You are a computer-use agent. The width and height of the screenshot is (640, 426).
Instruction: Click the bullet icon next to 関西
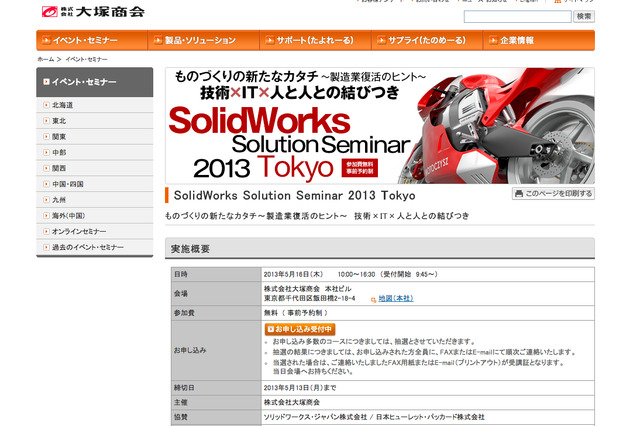[x=47, y=168]
